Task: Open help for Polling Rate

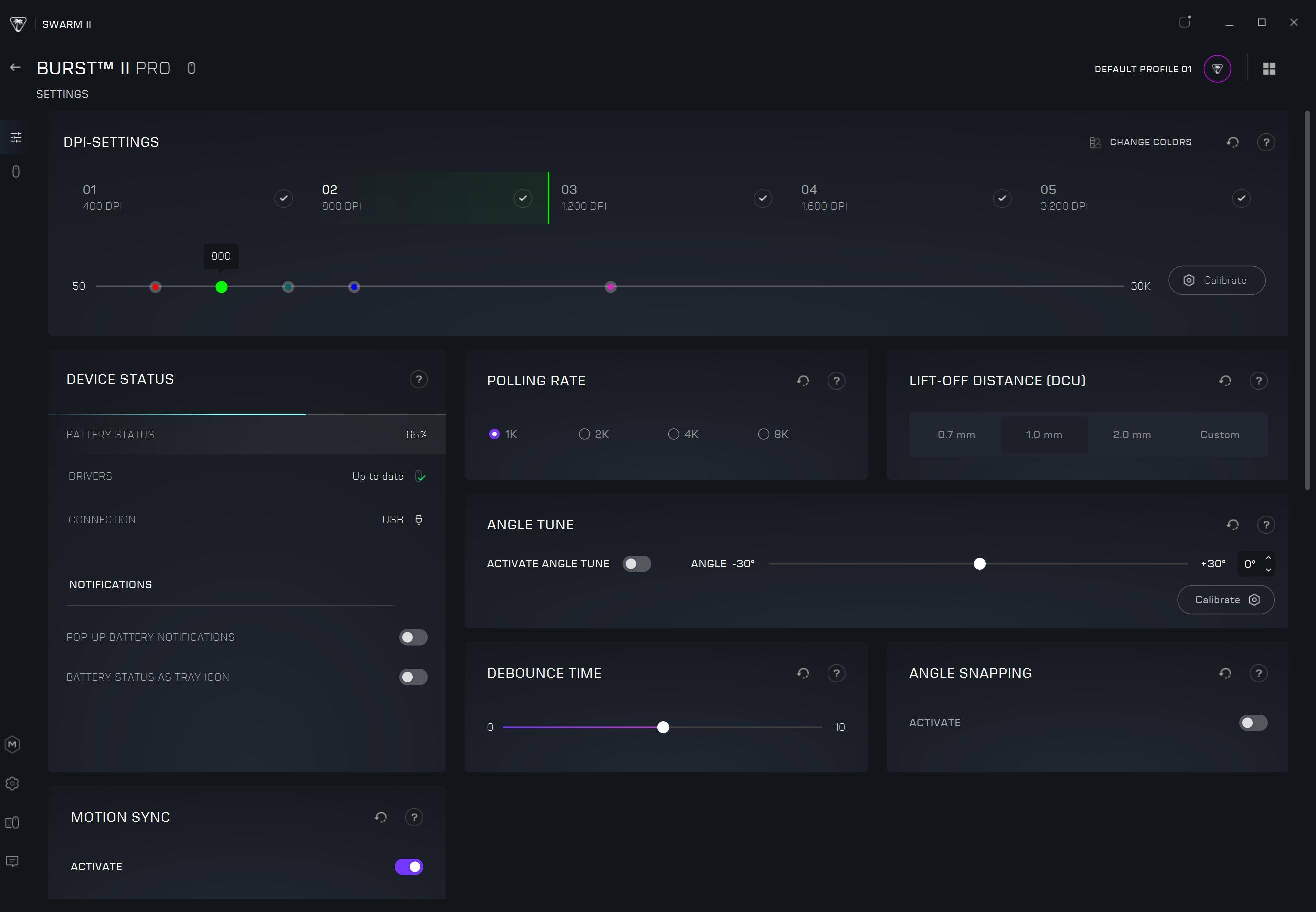Action: (836, 381)
